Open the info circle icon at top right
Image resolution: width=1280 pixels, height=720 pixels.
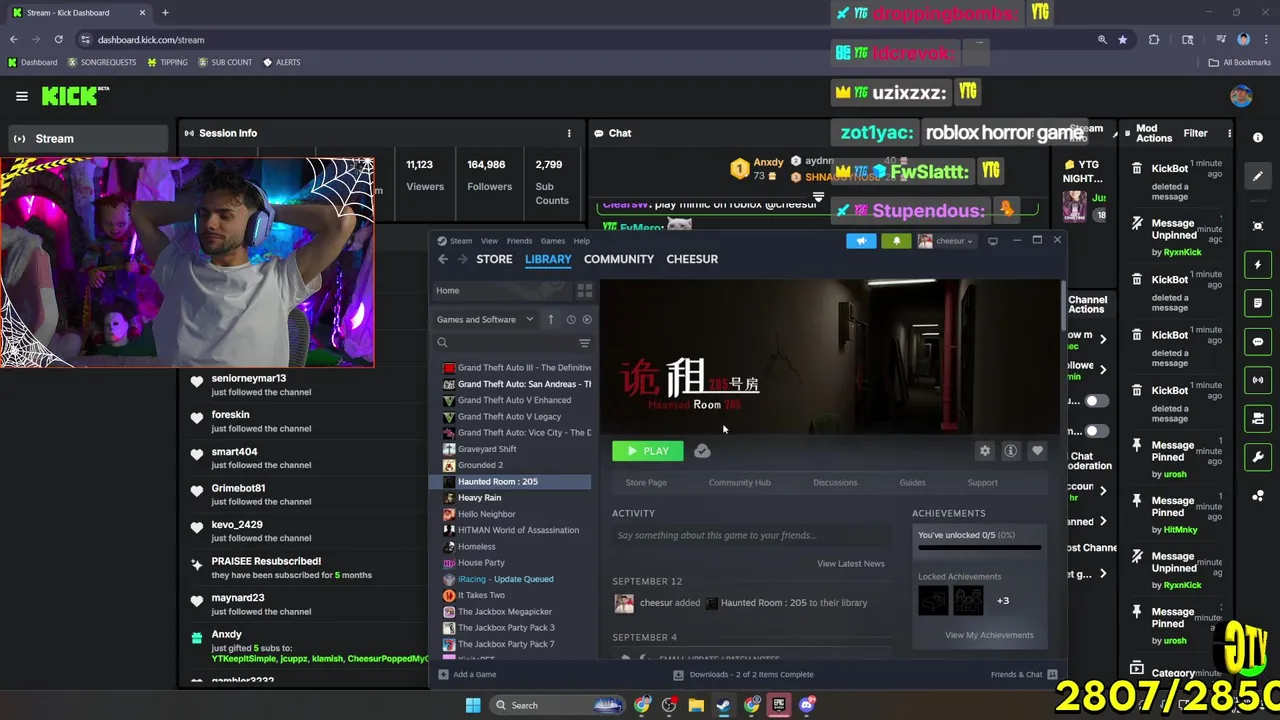[1258, 138]
